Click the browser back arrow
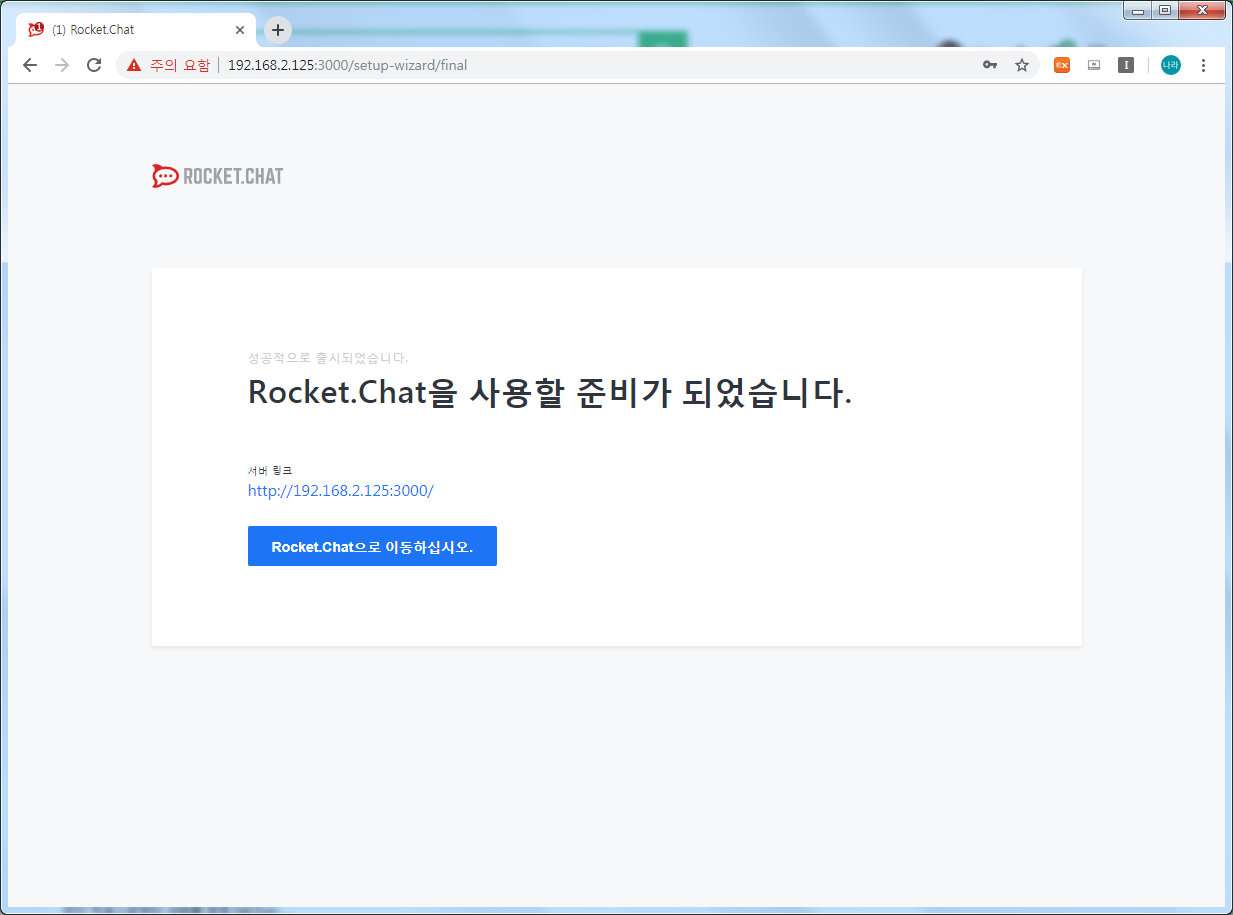The image size is (1233, 915). tap(30, 65)
